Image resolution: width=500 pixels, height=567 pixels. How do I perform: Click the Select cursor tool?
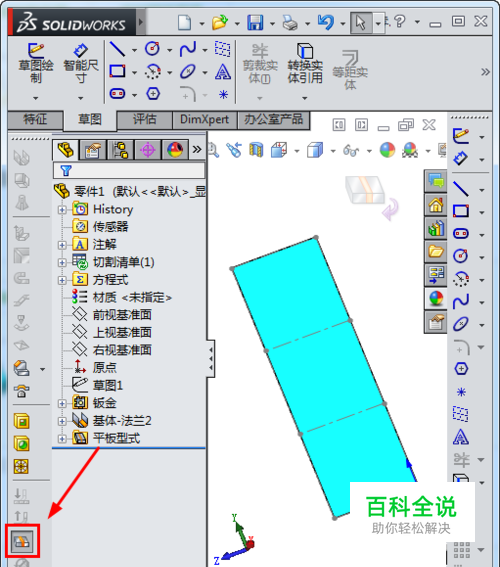(x=360, y=22)
